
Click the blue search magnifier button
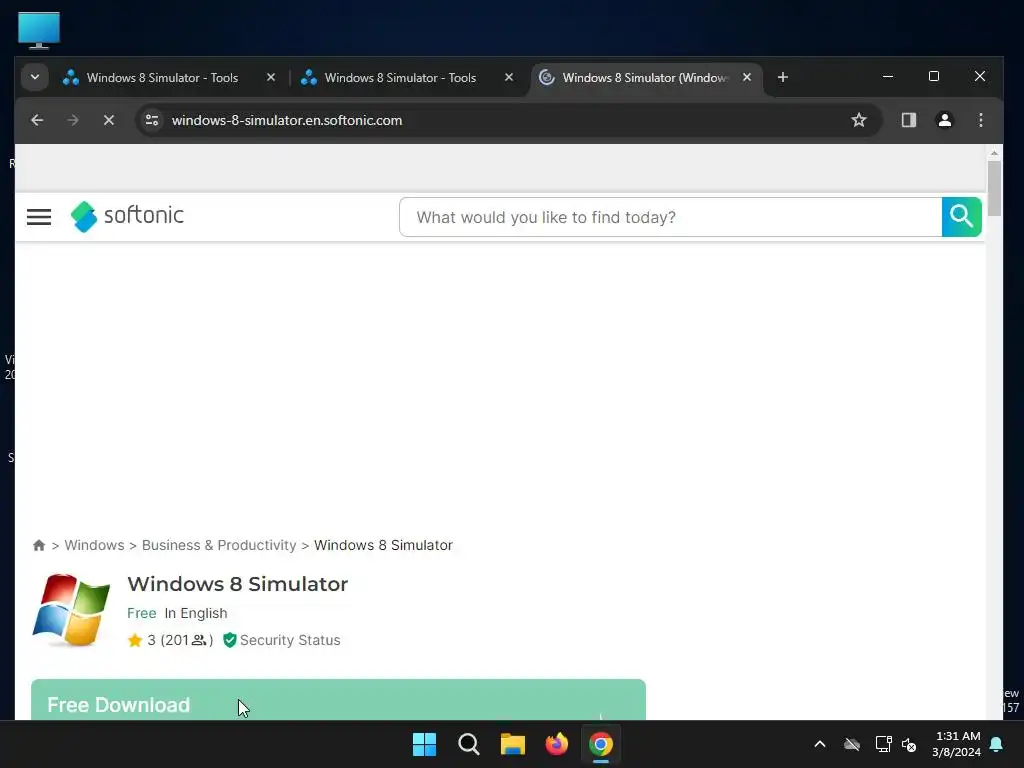point(961,217)
